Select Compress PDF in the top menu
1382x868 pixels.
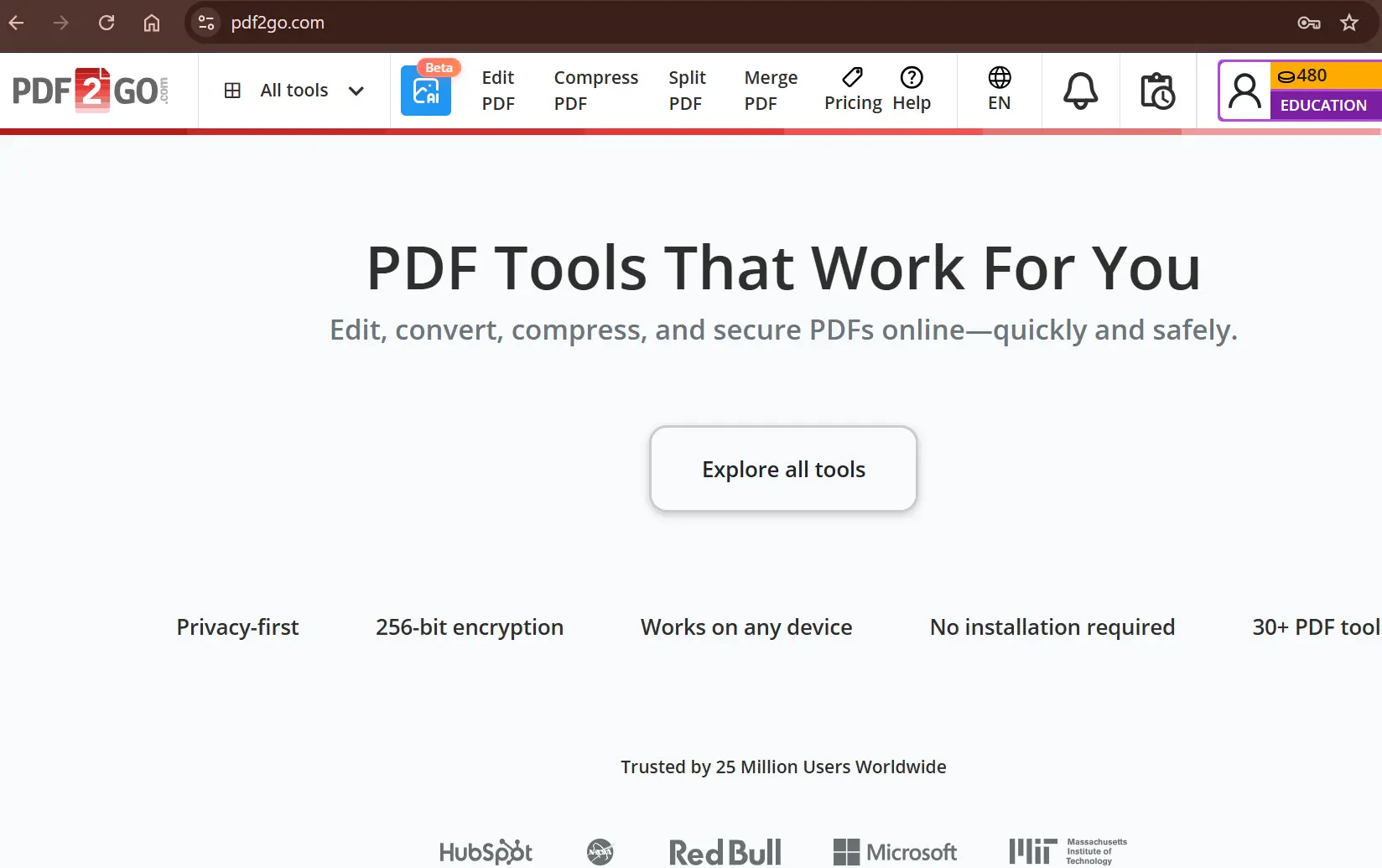595,91
